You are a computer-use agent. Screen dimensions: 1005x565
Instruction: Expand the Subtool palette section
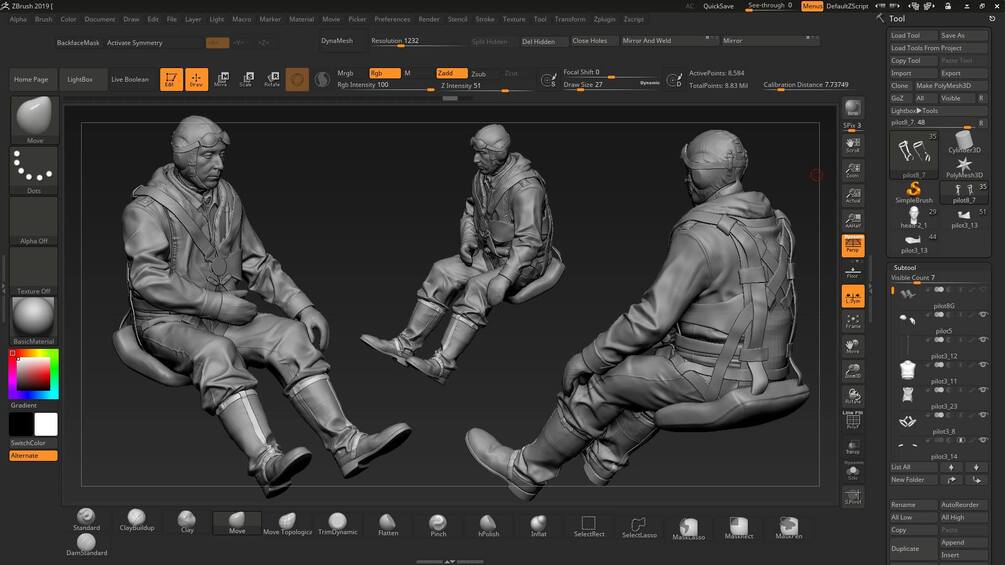point(904,267)
